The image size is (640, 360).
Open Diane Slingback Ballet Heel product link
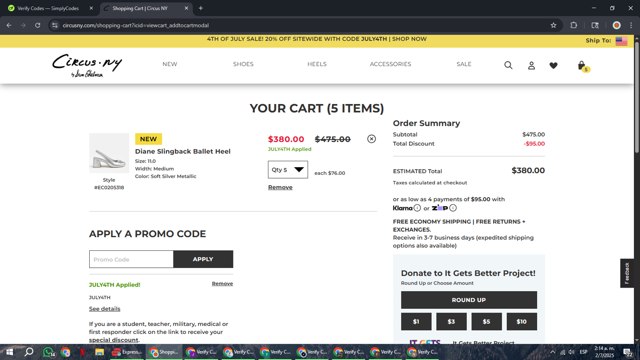click(182, 151)
